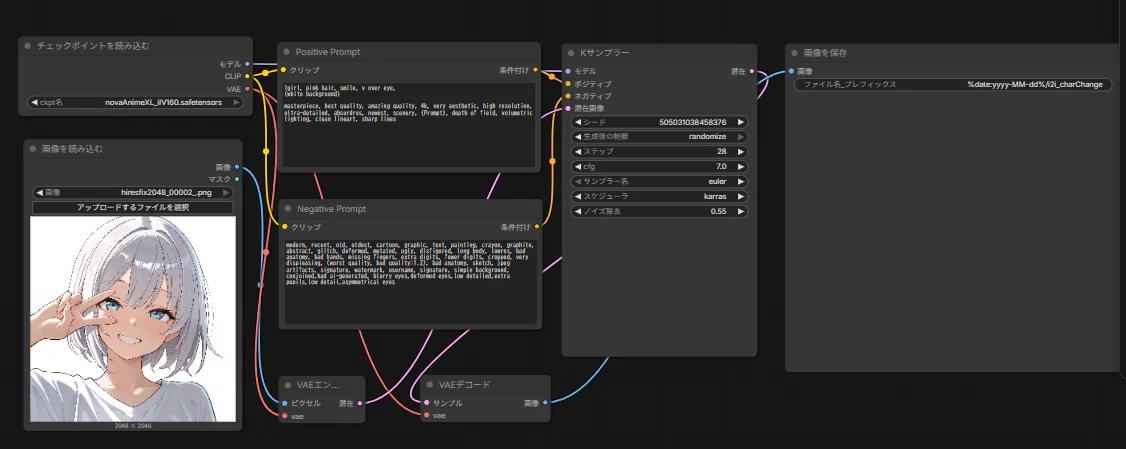Click the Kサンプラー node title

coord(605,53)
